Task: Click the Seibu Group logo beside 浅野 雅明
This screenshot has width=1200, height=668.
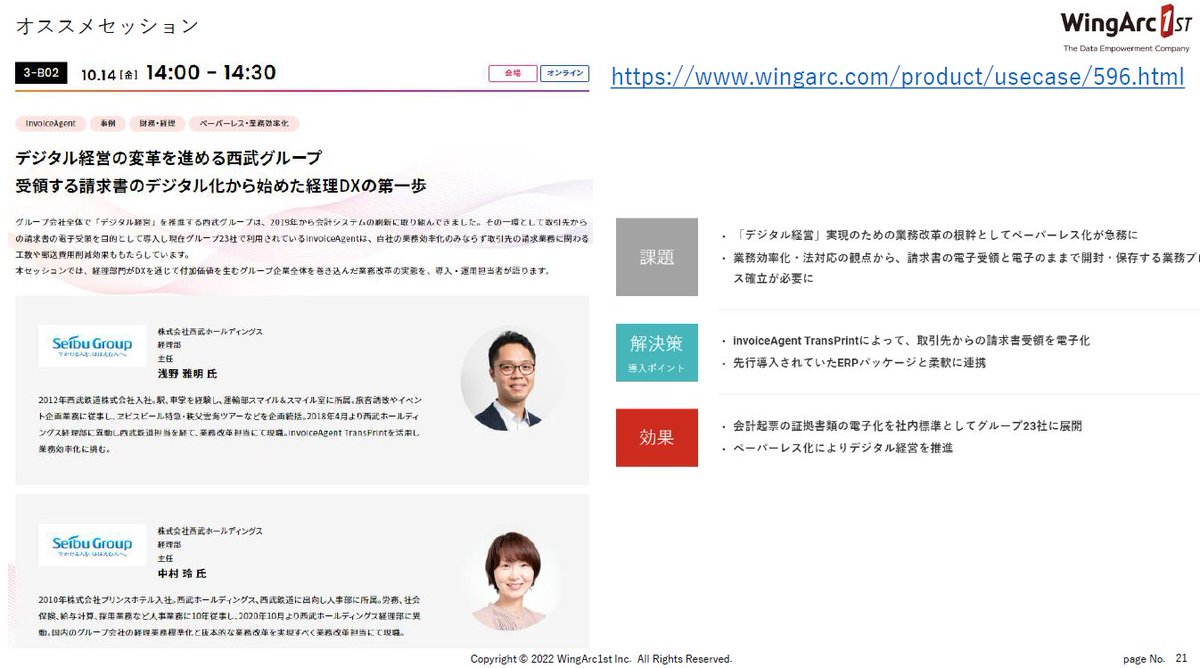Action: [92, 348]
